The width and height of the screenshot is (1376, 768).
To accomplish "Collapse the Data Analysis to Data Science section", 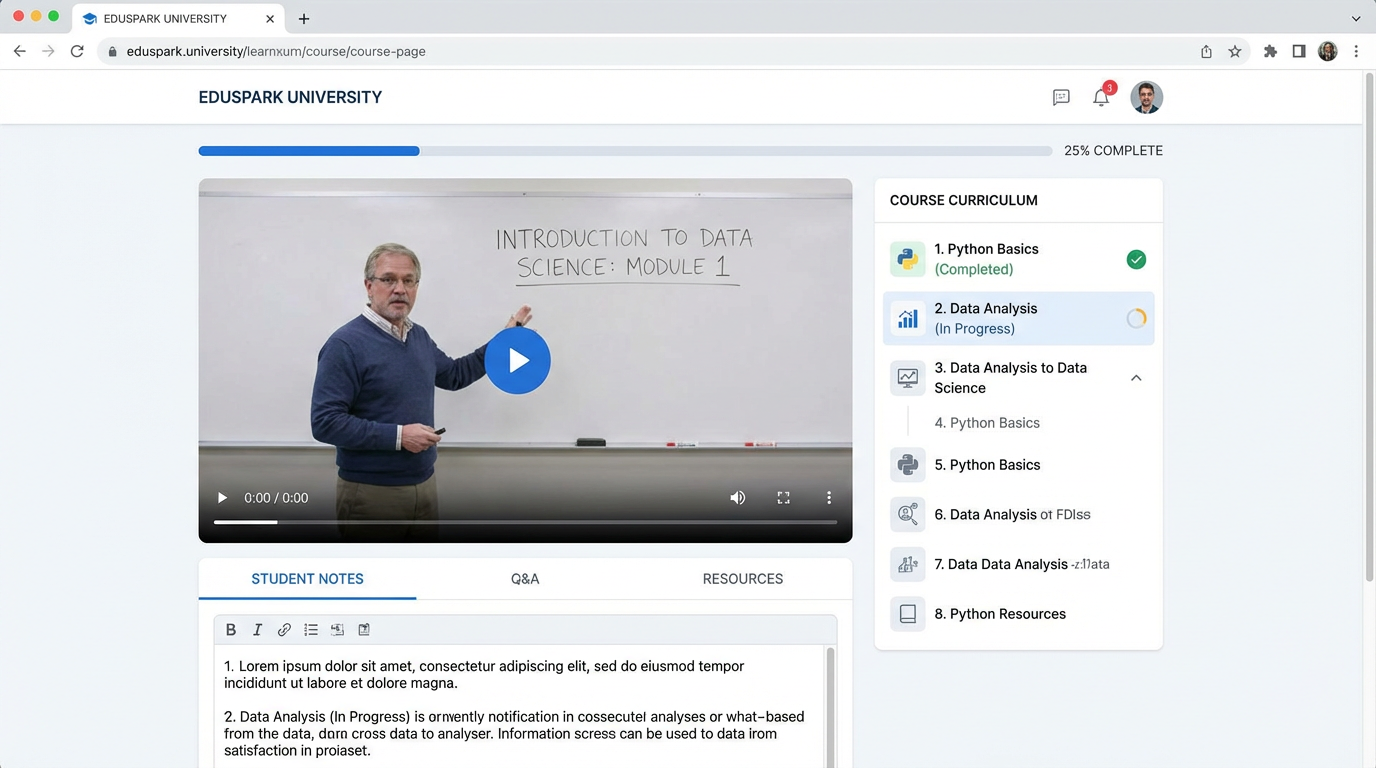I will point(1136,378).
